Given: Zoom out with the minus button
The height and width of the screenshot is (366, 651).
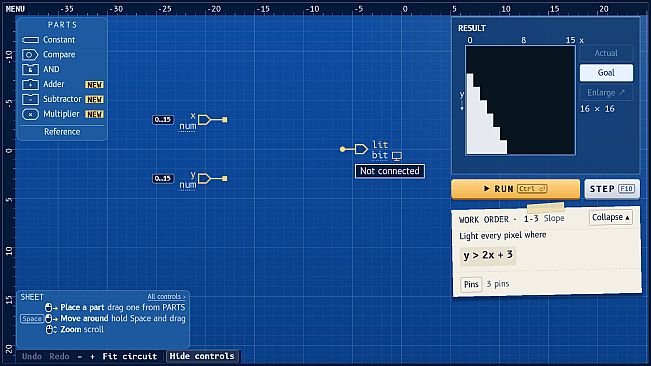Looking at the screenshot, I should [80, 356].
